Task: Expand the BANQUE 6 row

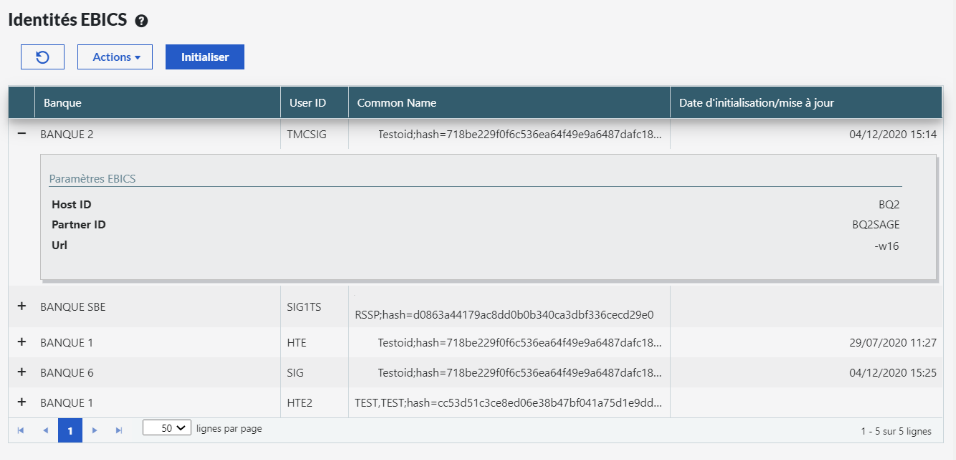Action: 22,372
